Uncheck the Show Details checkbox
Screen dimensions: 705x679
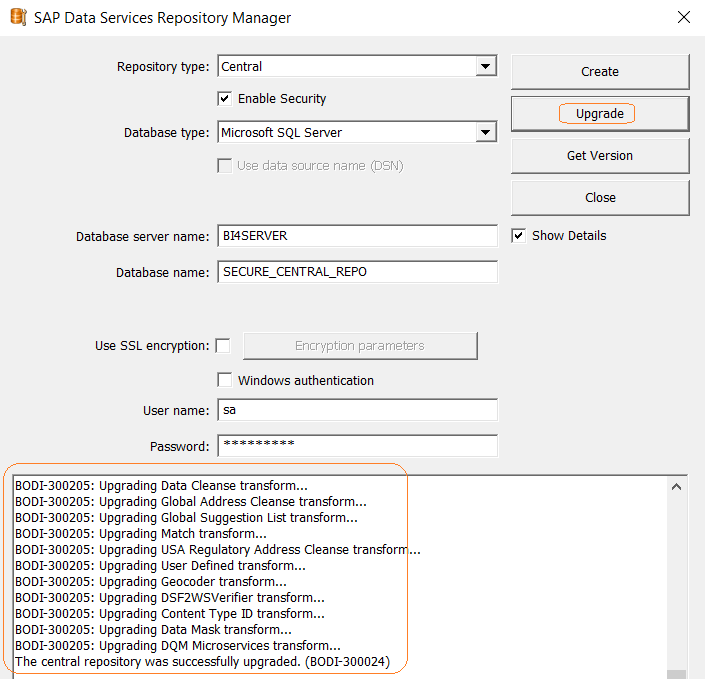click(x=518, y=236)
